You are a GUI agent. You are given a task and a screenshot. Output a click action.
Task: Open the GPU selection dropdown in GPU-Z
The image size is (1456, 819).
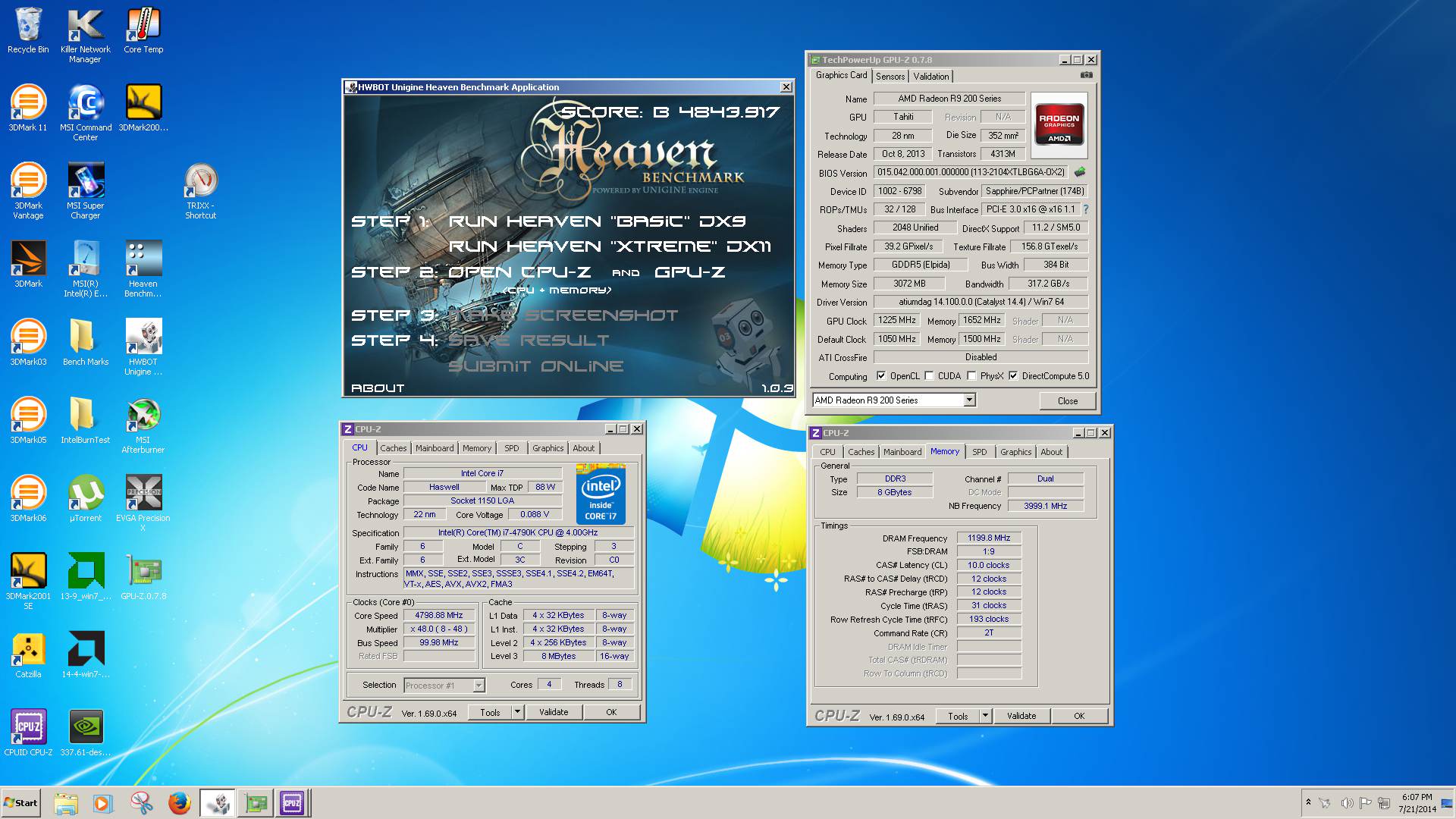coord(969,400)
